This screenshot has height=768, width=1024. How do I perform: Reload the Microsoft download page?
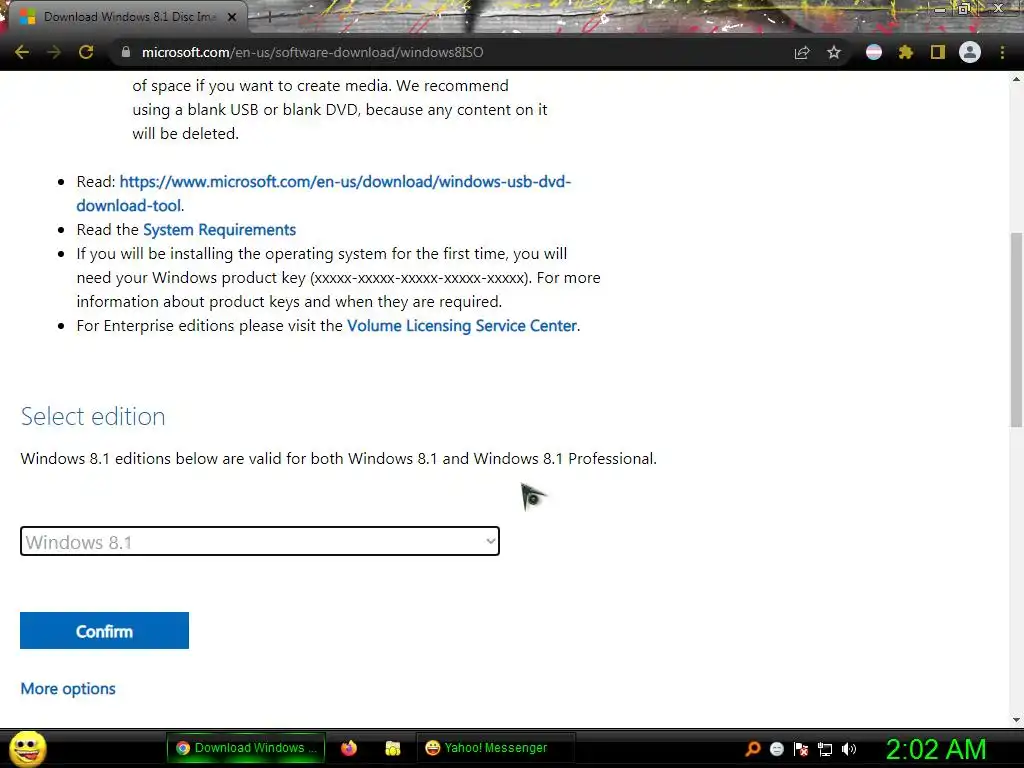(86, 52)
